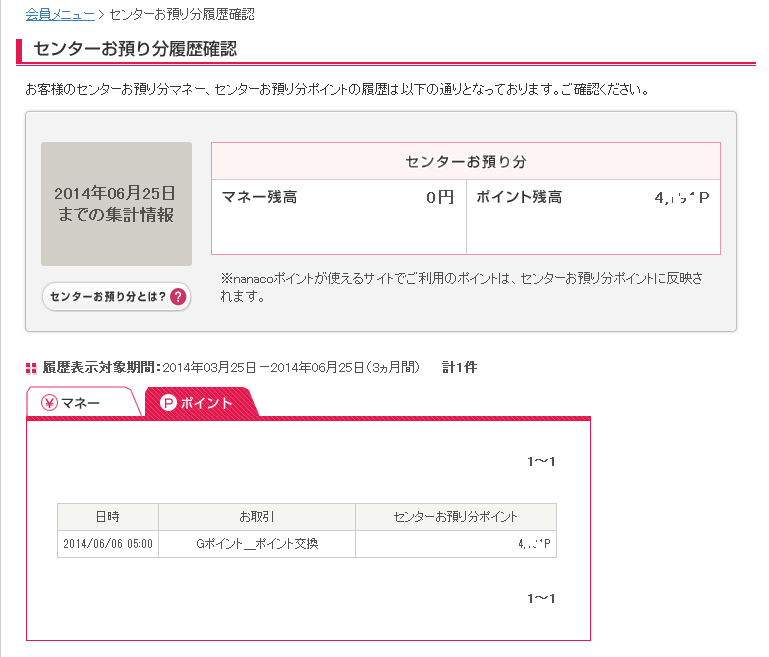The image size is (769, 657).
Task: Switch to the マネー tab
Action: 80,403
